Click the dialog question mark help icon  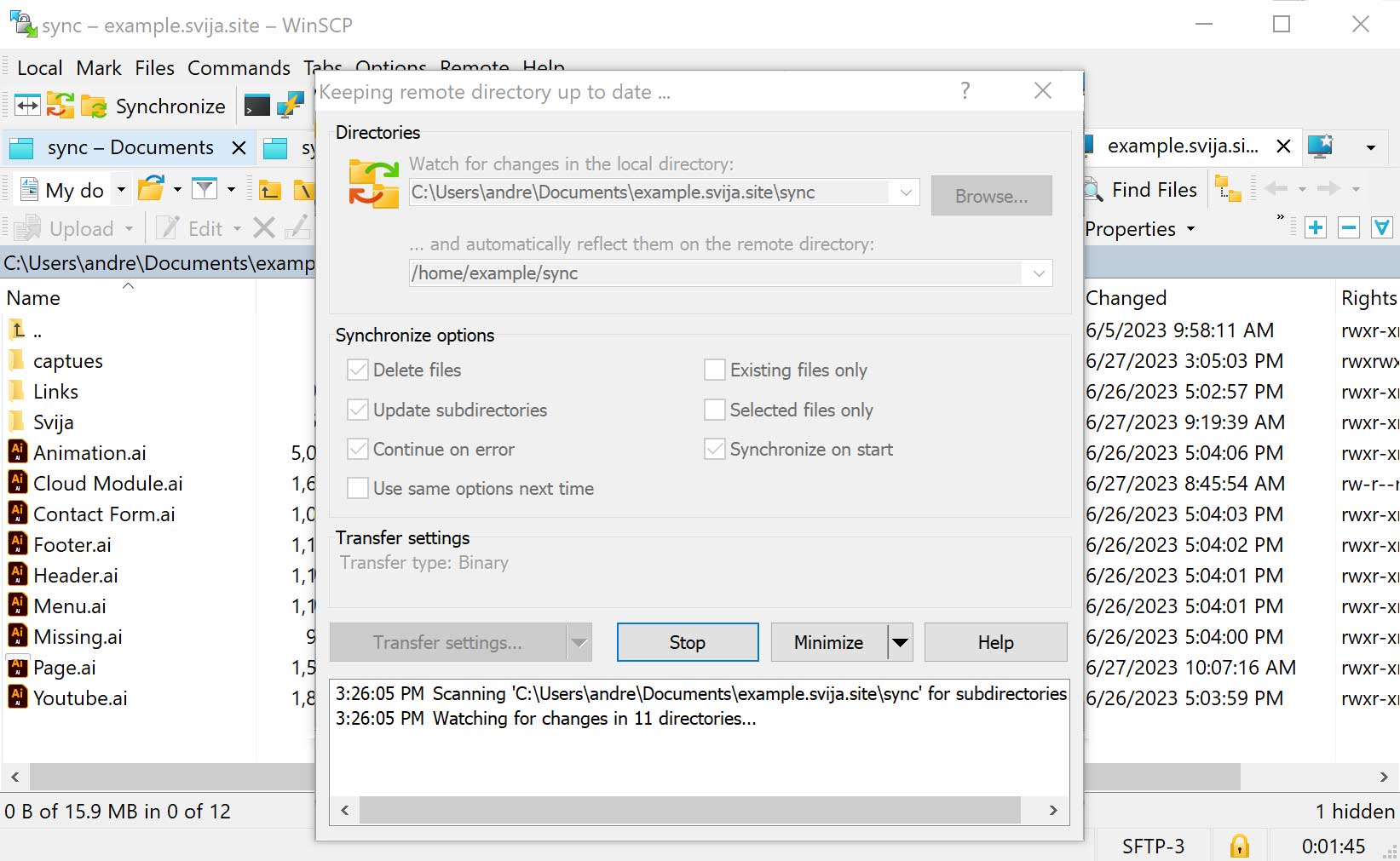click(965, 90)
